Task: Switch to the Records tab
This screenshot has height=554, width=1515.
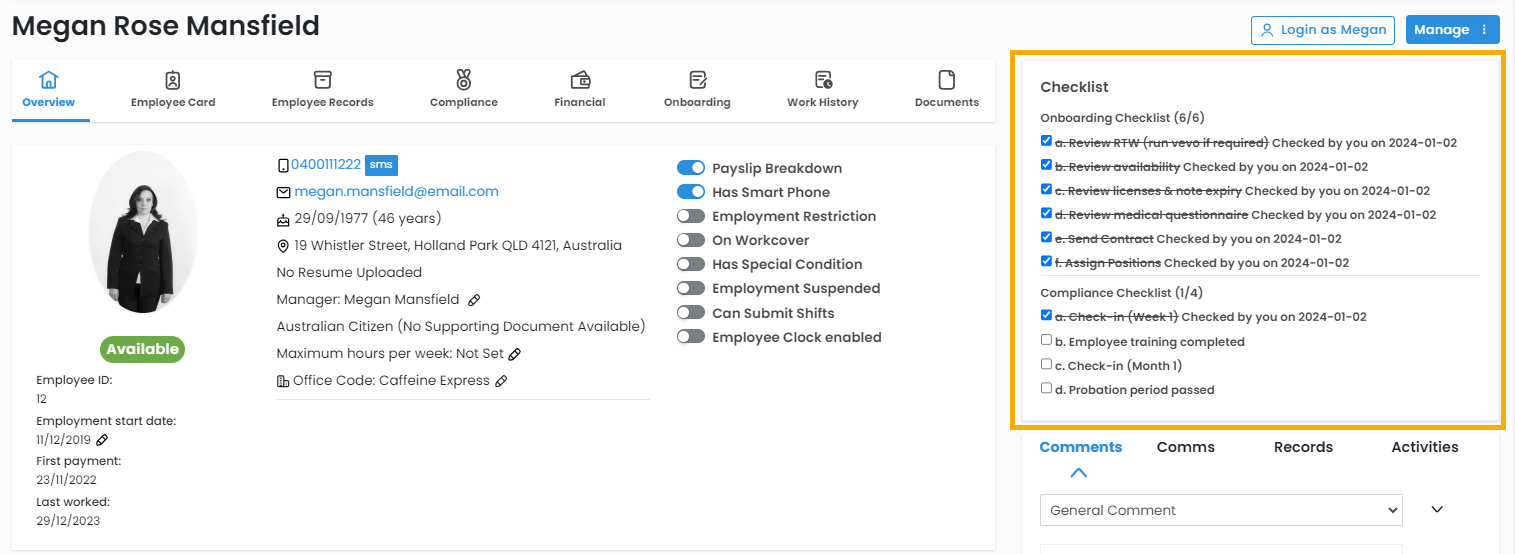Action: (x=1303, y=447)
